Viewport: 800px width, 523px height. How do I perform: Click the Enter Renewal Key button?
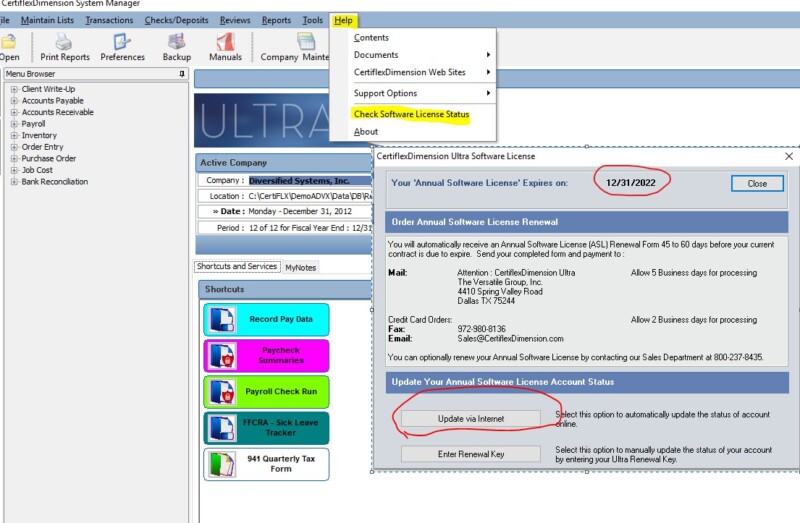[x=470, y=454]
